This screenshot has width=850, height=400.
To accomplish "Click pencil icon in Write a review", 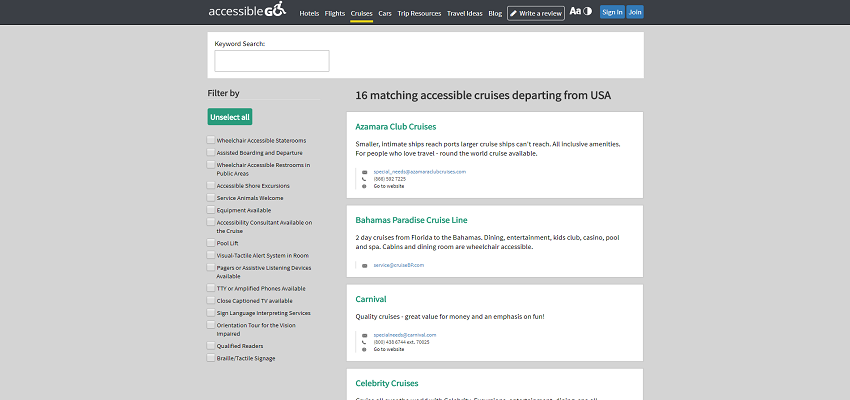I will tap(513, 14).
